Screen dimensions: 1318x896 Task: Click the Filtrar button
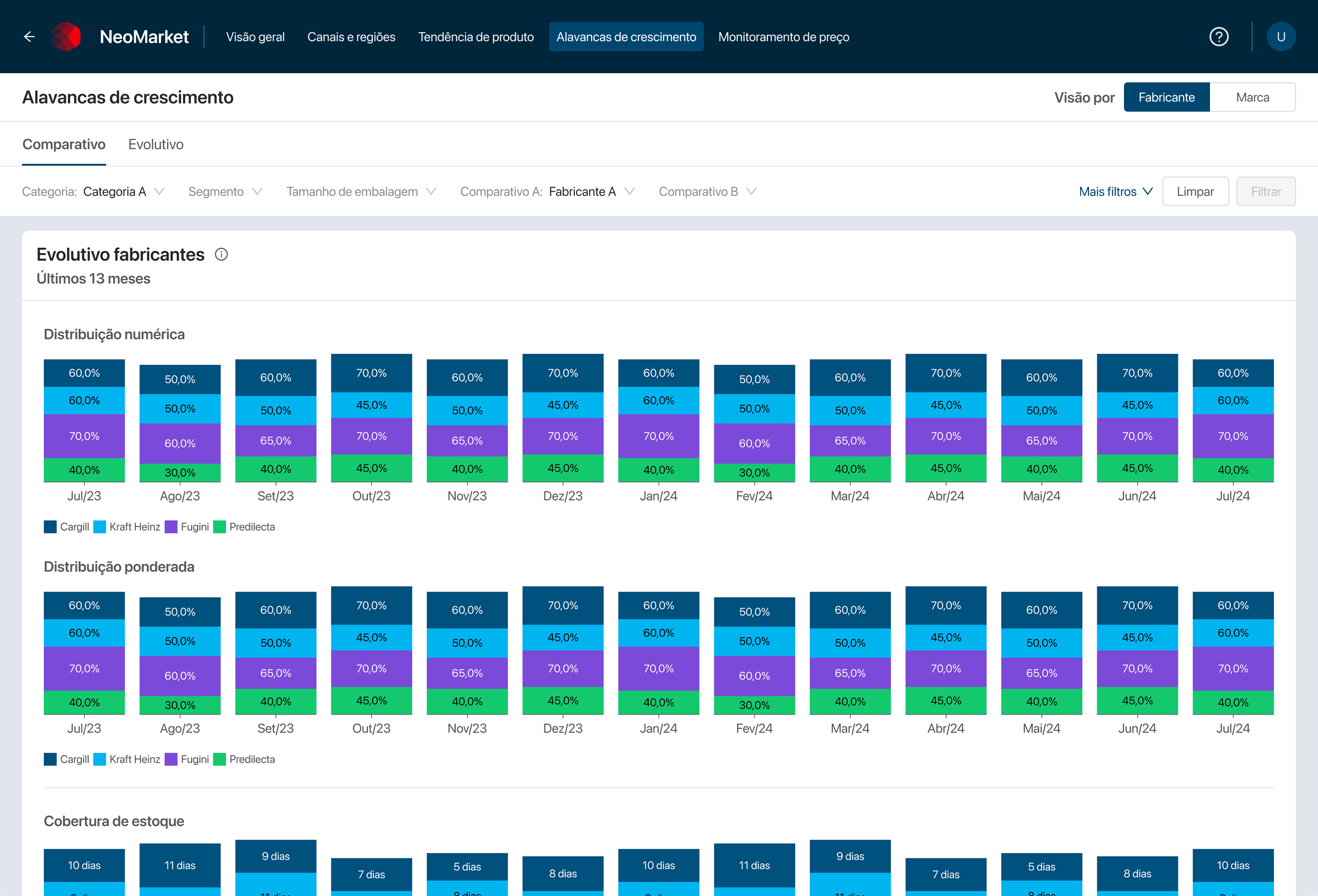(x=1266, y=192)
